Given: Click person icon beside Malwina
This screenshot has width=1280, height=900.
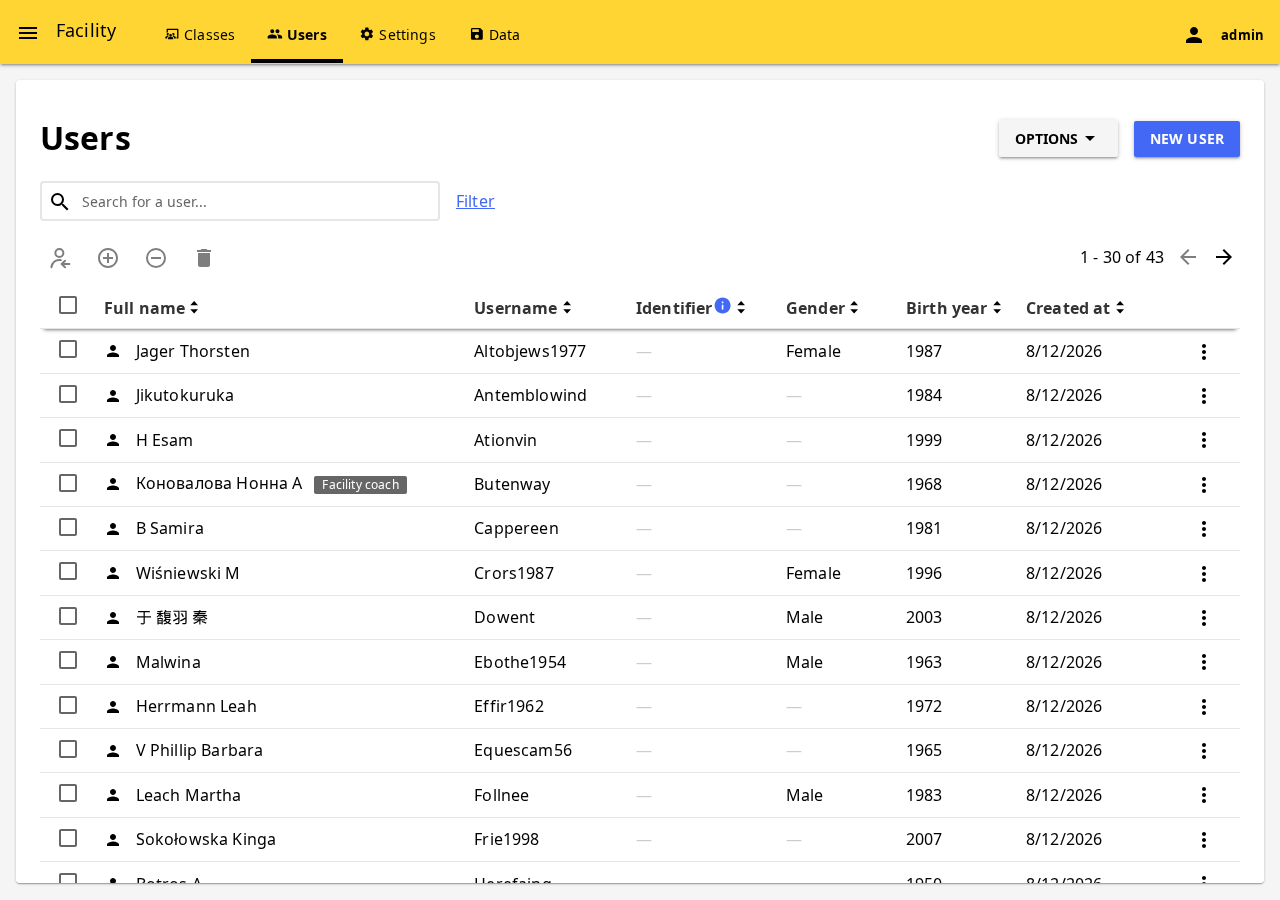Looking at the screenshot, I should 113,662.
